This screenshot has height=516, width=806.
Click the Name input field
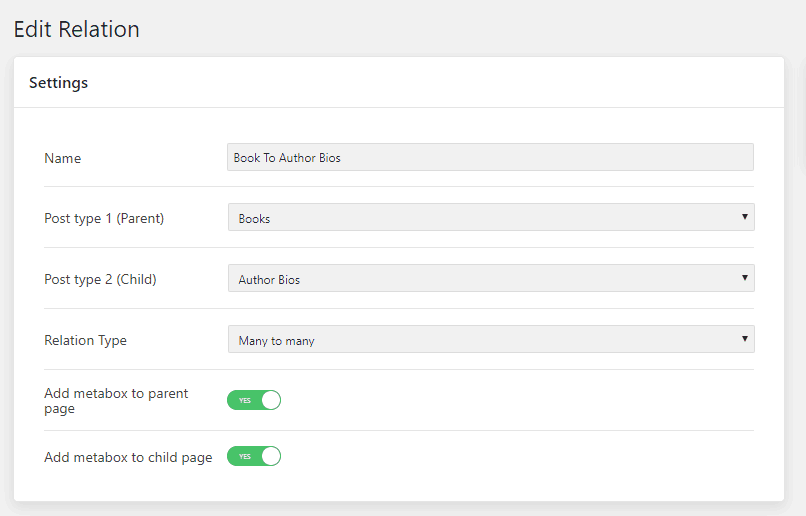click(x=490, y=157)
